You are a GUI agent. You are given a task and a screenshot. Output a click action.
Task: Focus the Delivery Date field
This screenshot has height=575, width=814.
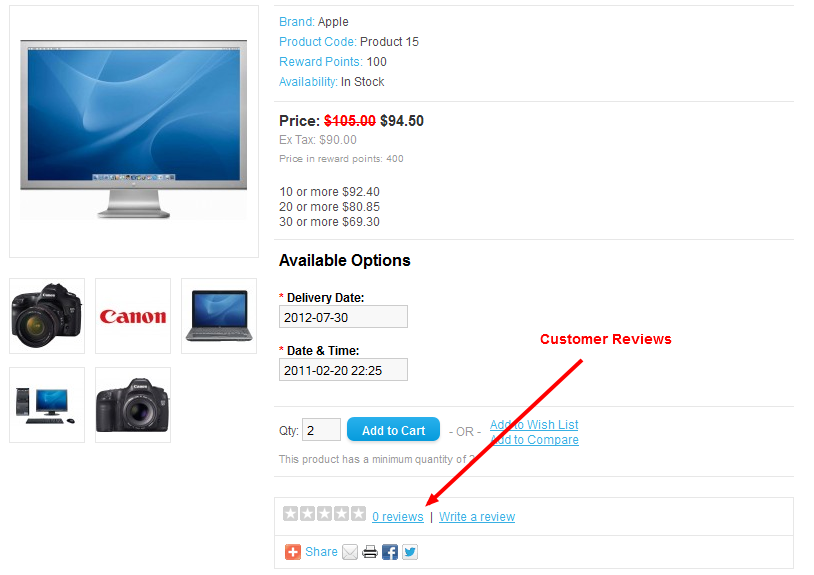click(343, 317)
